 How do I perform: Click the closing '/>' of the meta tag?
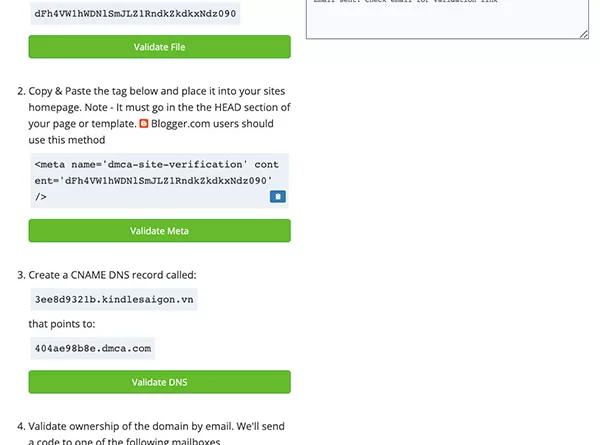coord(41,197)
